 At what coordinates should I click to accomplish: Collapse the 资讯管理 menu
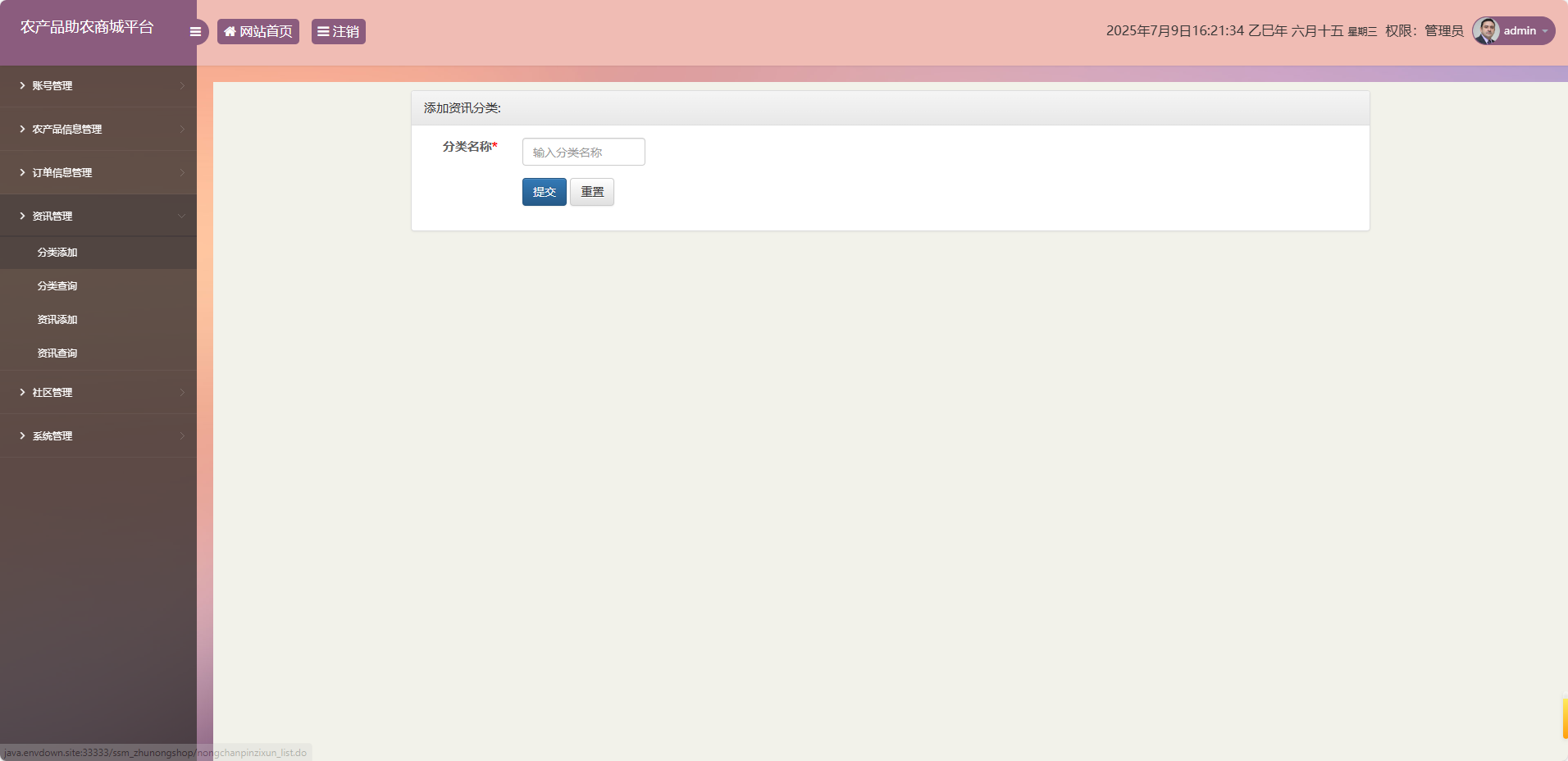(x=98, y=216)
